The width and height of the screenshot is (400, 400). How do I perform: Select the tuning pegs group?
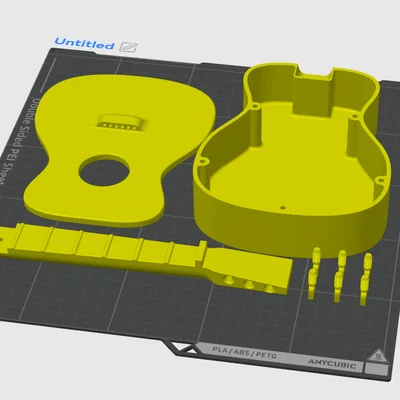(x=340, y=275)
